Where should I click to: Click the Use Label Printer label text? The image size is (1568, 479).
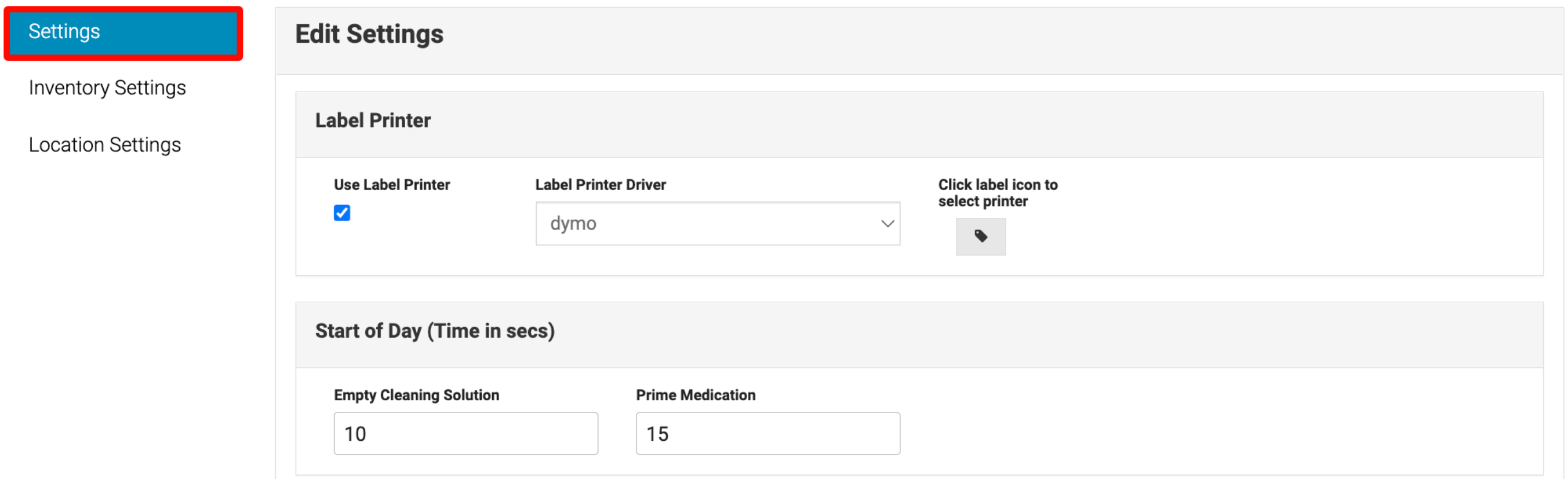(x=391, y=185)
